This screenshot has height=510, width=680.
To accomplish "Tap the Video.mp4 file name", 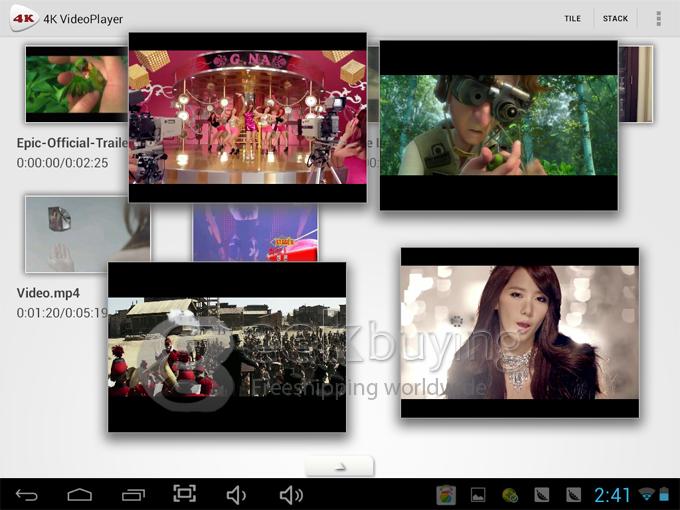I will coord(48,293).
